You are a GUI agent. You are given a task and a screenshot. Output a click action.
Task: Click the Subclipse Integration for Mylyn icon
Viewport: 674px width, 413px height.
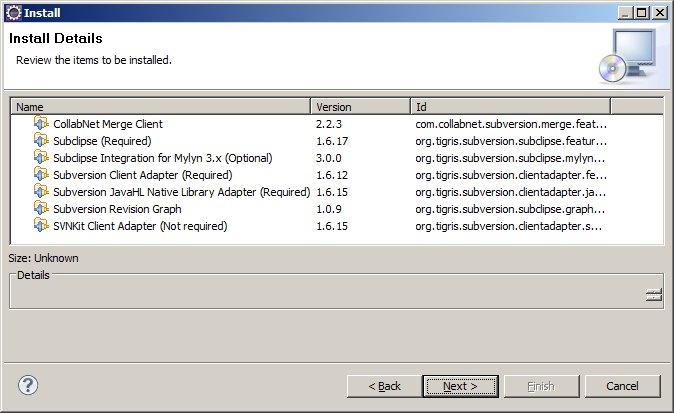(41, 158)
